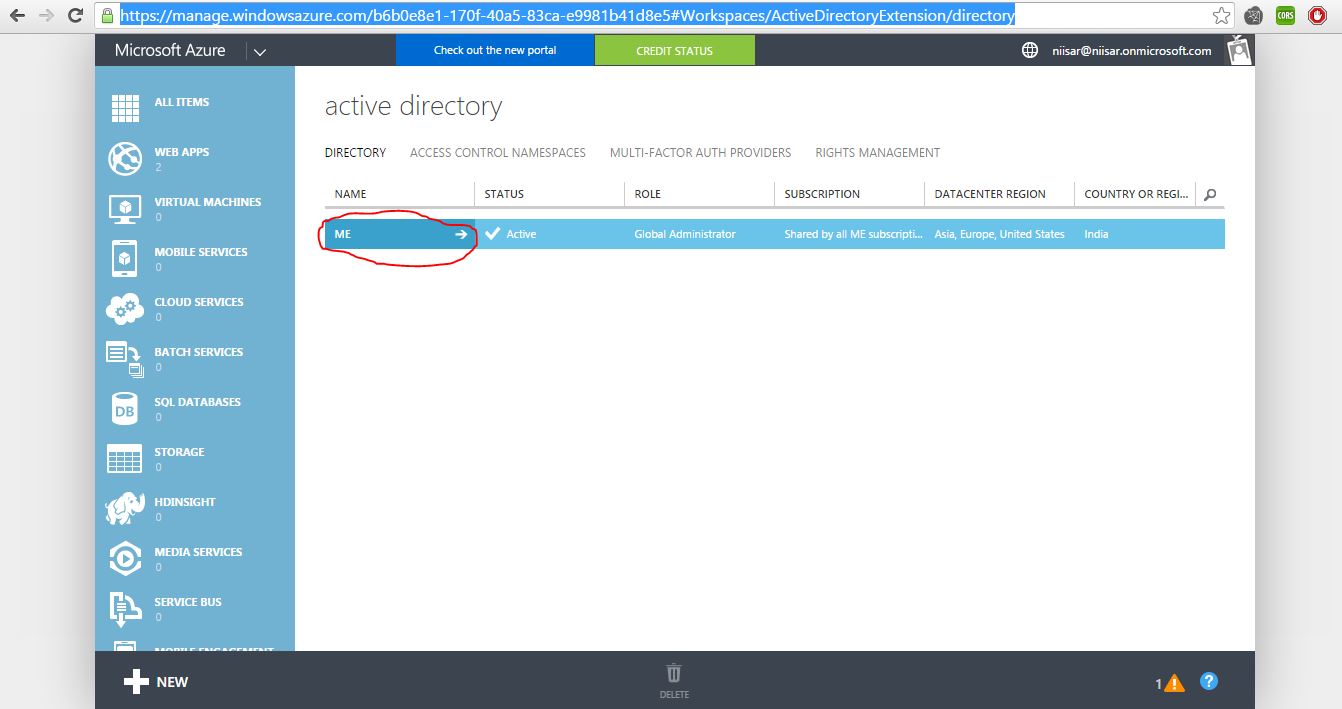1342x709 pixels.
Task: Click the Microsoft Azure logo text
Action: (x=170, y=50)
